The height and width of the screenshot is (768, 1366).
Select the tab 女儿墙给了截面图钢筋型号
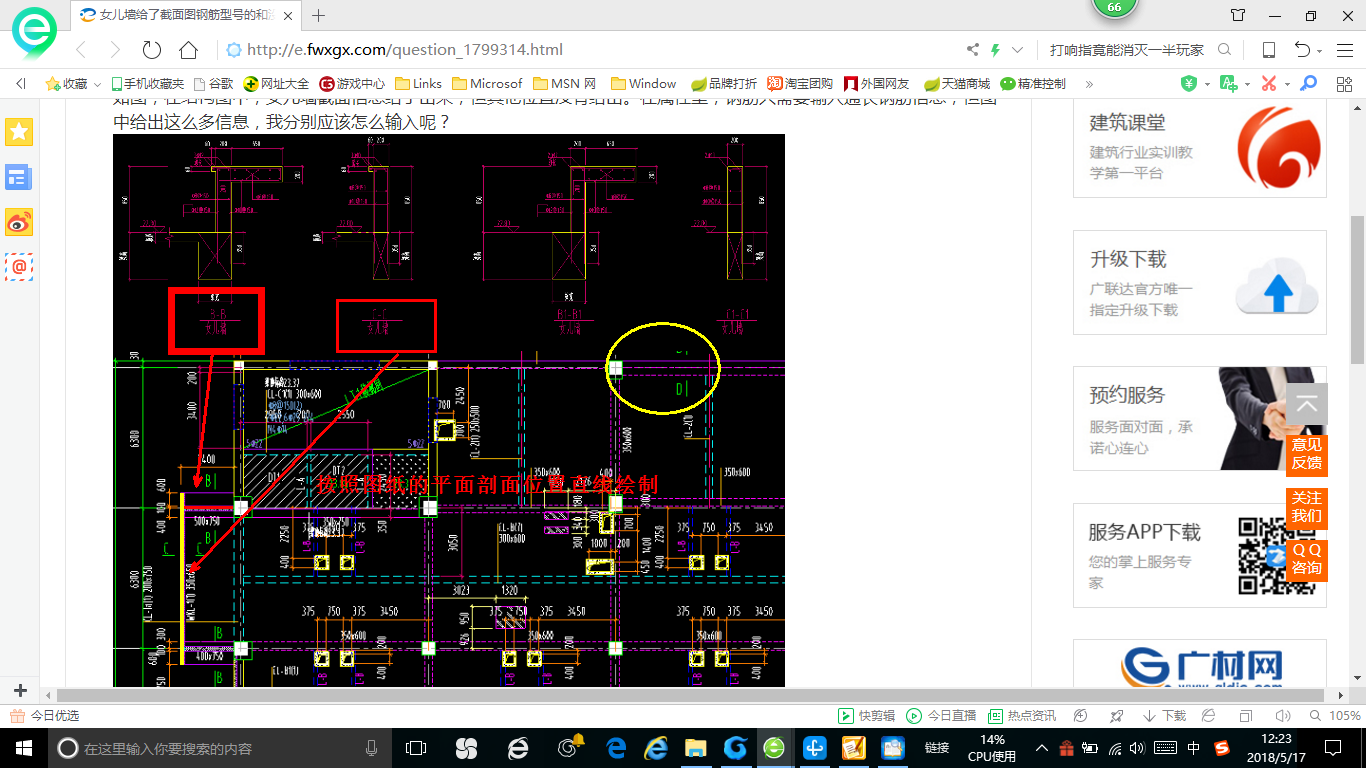pos(187,15)
